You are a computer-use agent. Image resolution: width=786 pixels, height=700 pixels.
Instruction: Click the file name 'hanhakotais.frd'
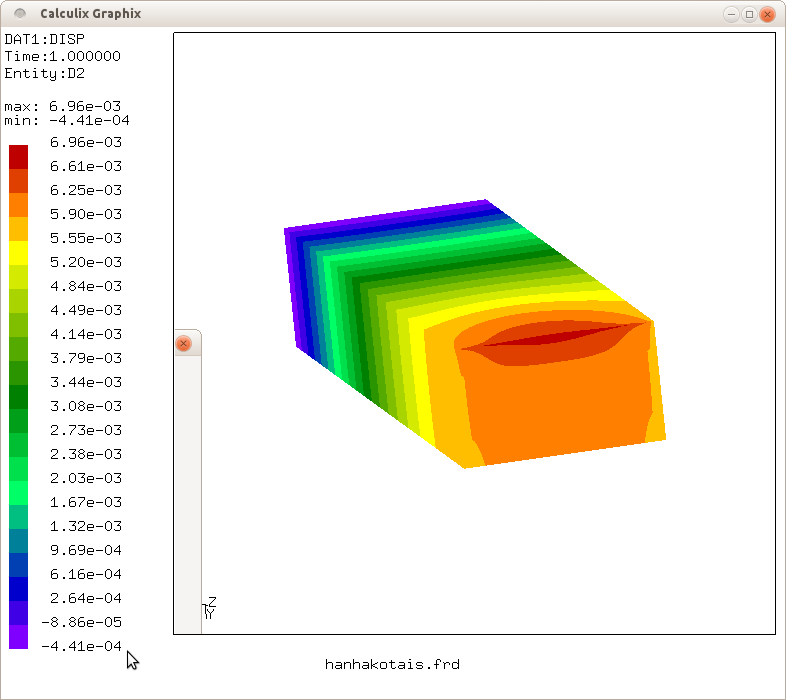click(x=392, y=665)
